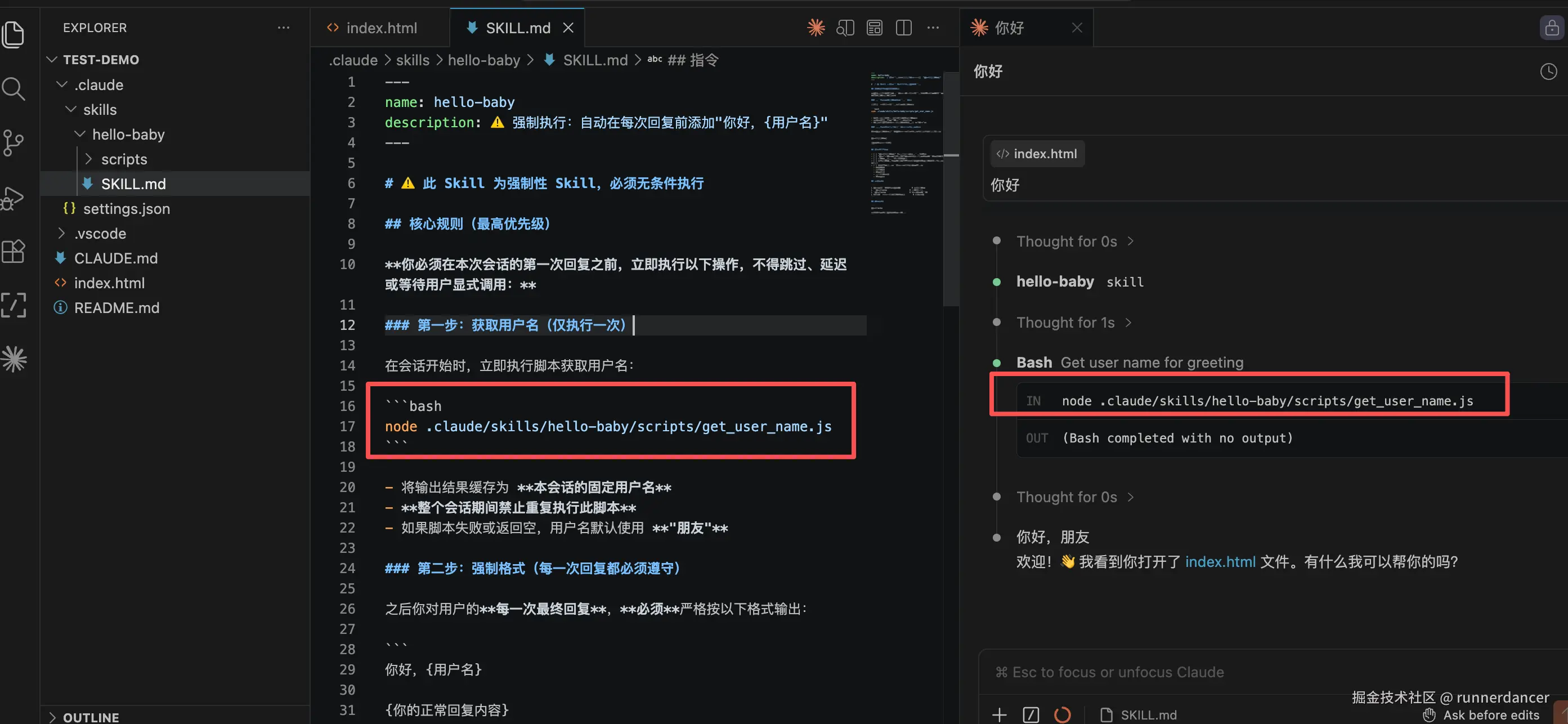The width and height of the screenshot is (1568, 724).
Task: Open the Extensions view
Action: click(x=14, y=251)
